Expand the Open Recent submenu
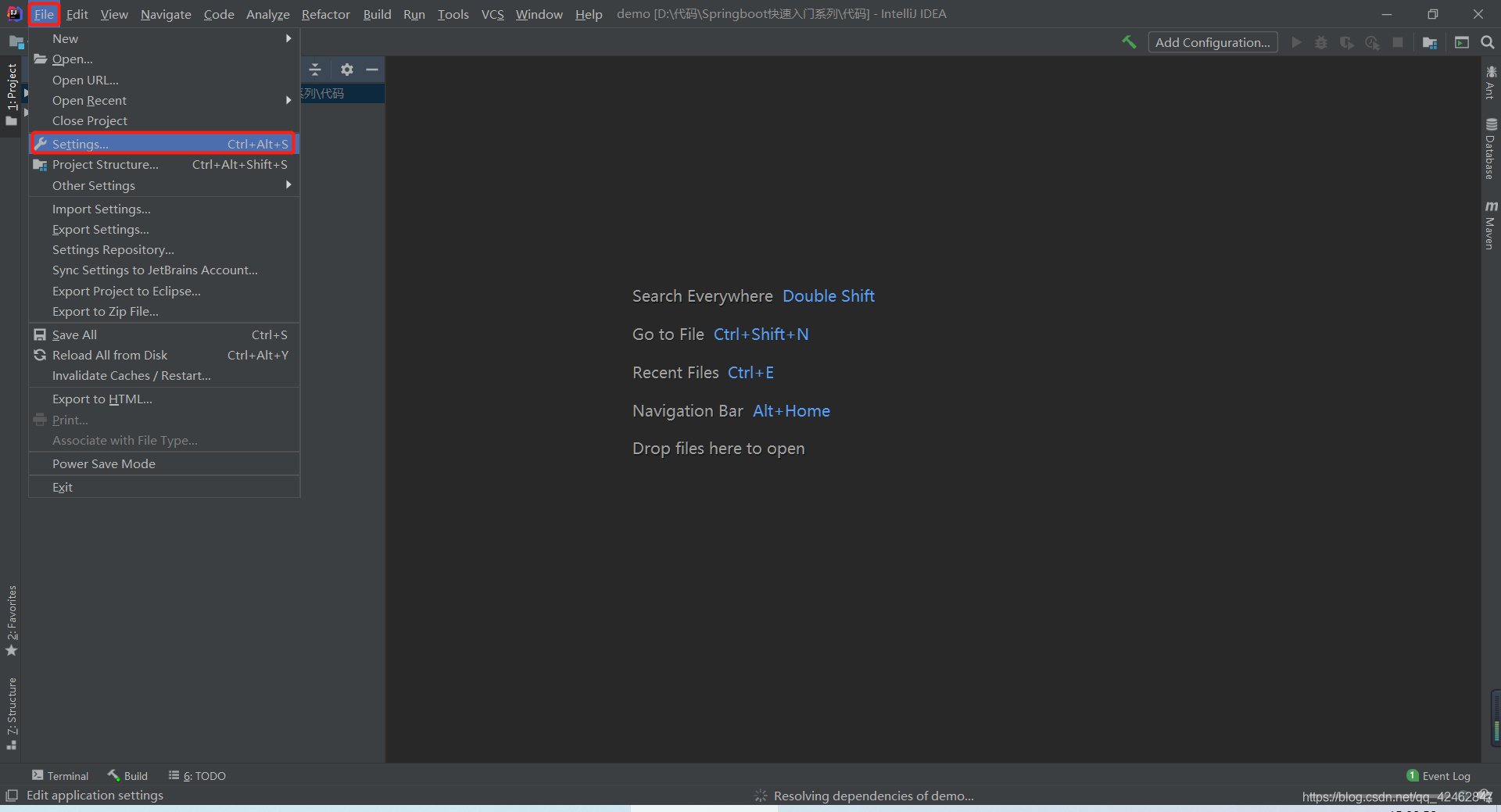Screen dimensions: 1501x812 tap(164, 100)
